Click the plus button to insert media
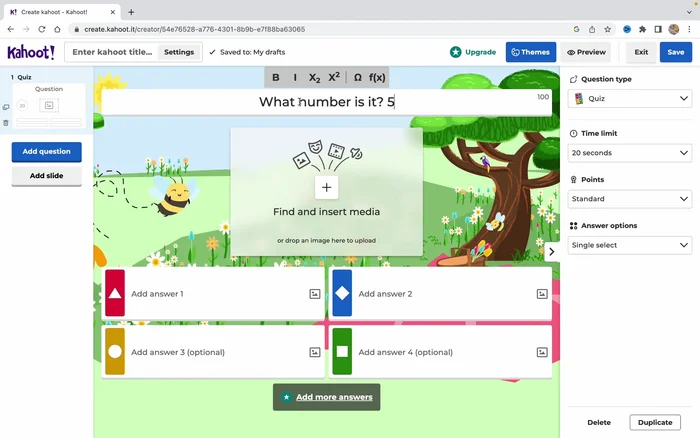Viewport: 700px width, 438px height. [327, 187]
